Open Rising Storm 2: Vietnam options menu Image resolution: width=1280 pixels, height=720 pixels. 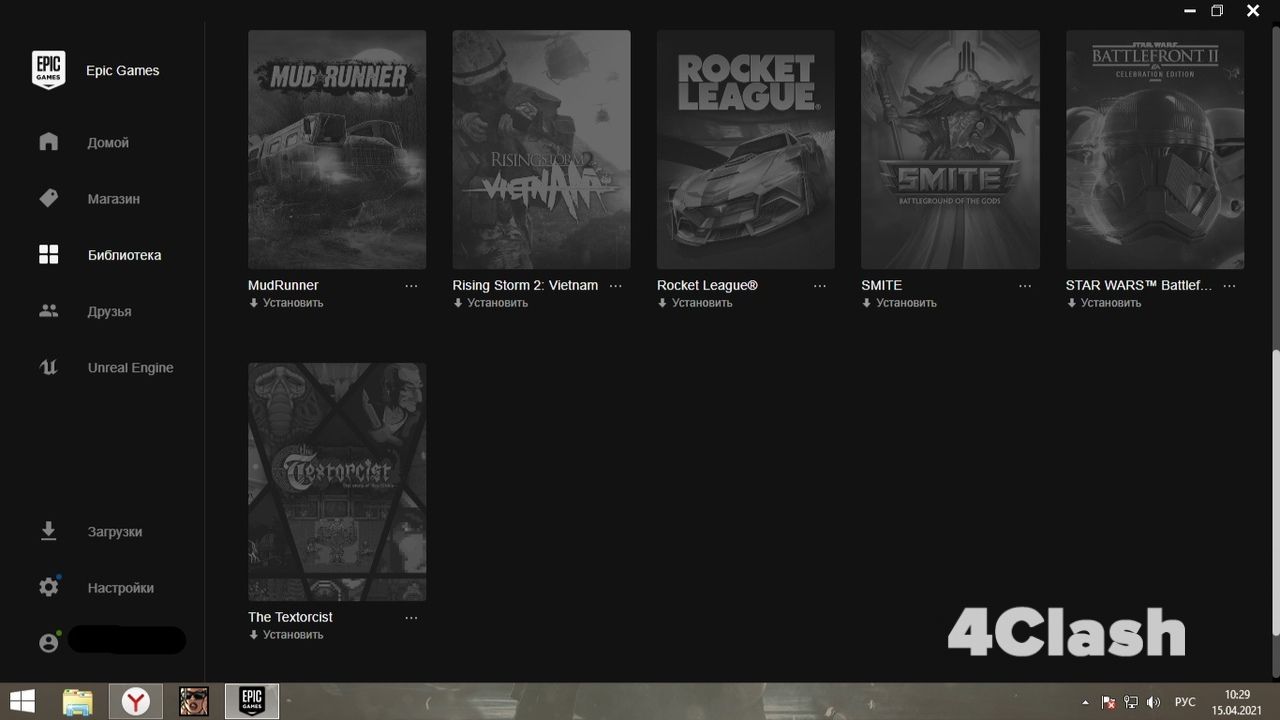(615, 286)
